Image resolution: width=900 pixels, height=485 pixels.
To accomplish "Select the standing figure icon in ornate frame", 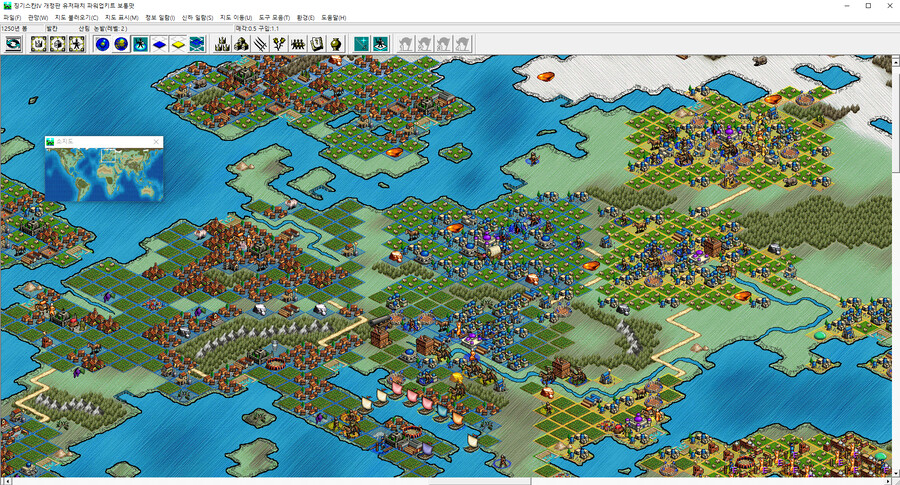I will pos(77,44).
